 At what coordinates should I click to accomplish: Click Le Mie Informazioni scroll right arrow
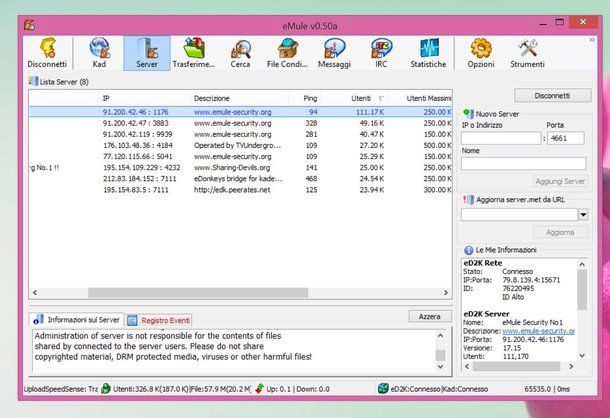tap(571, 366)
